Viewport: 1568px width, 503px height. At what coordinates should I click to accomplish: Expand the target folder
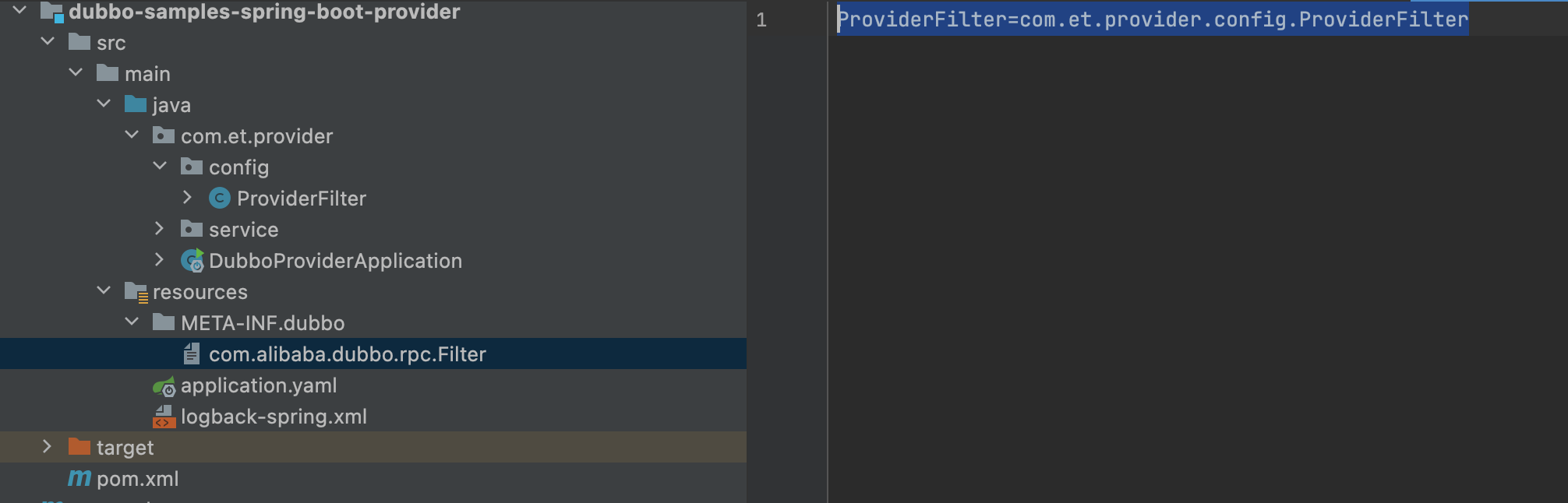47,447
